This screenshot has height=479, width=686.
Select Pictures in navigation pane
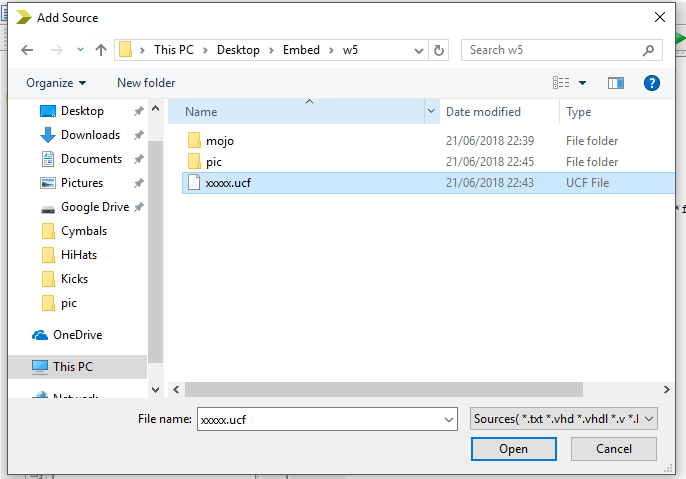point(82,183)
